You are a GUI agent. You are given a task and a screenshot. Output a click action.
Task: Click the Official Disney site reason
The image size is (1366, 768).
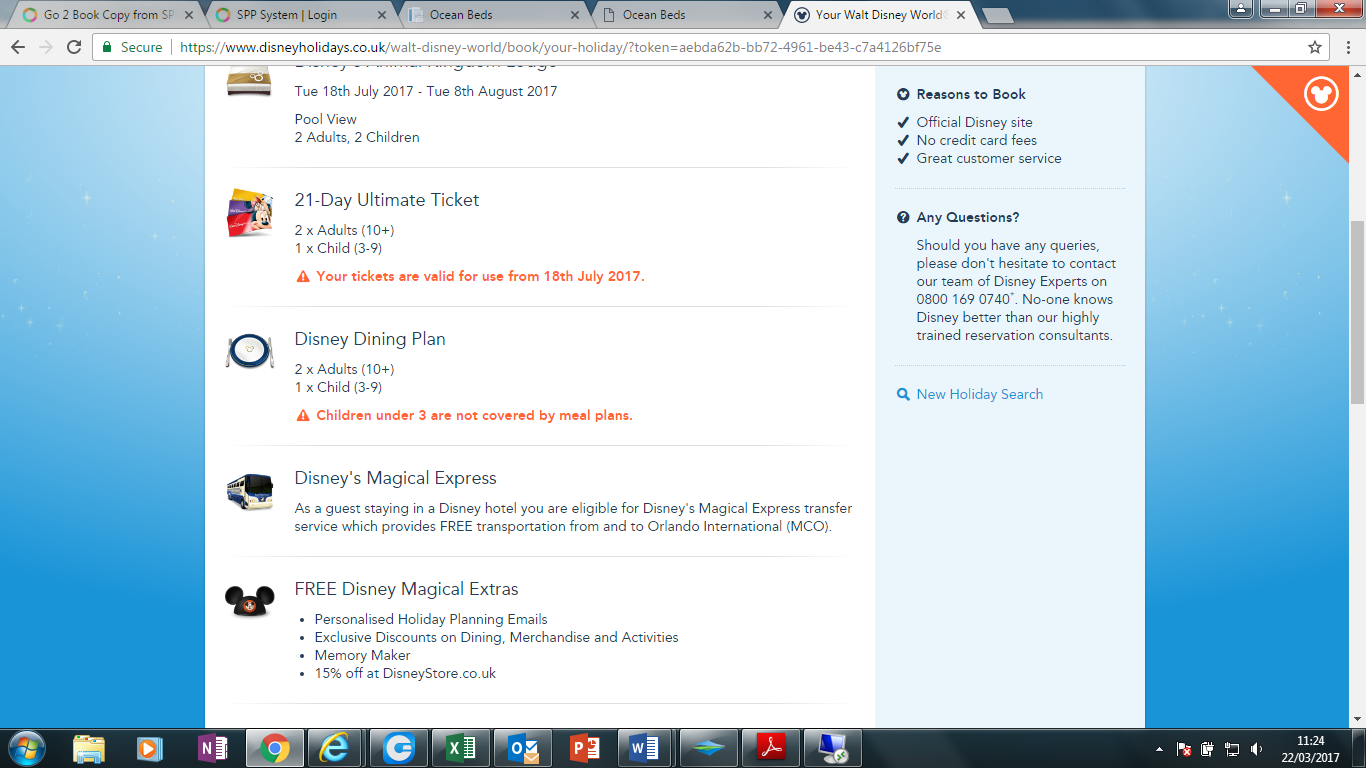(975, 122)
